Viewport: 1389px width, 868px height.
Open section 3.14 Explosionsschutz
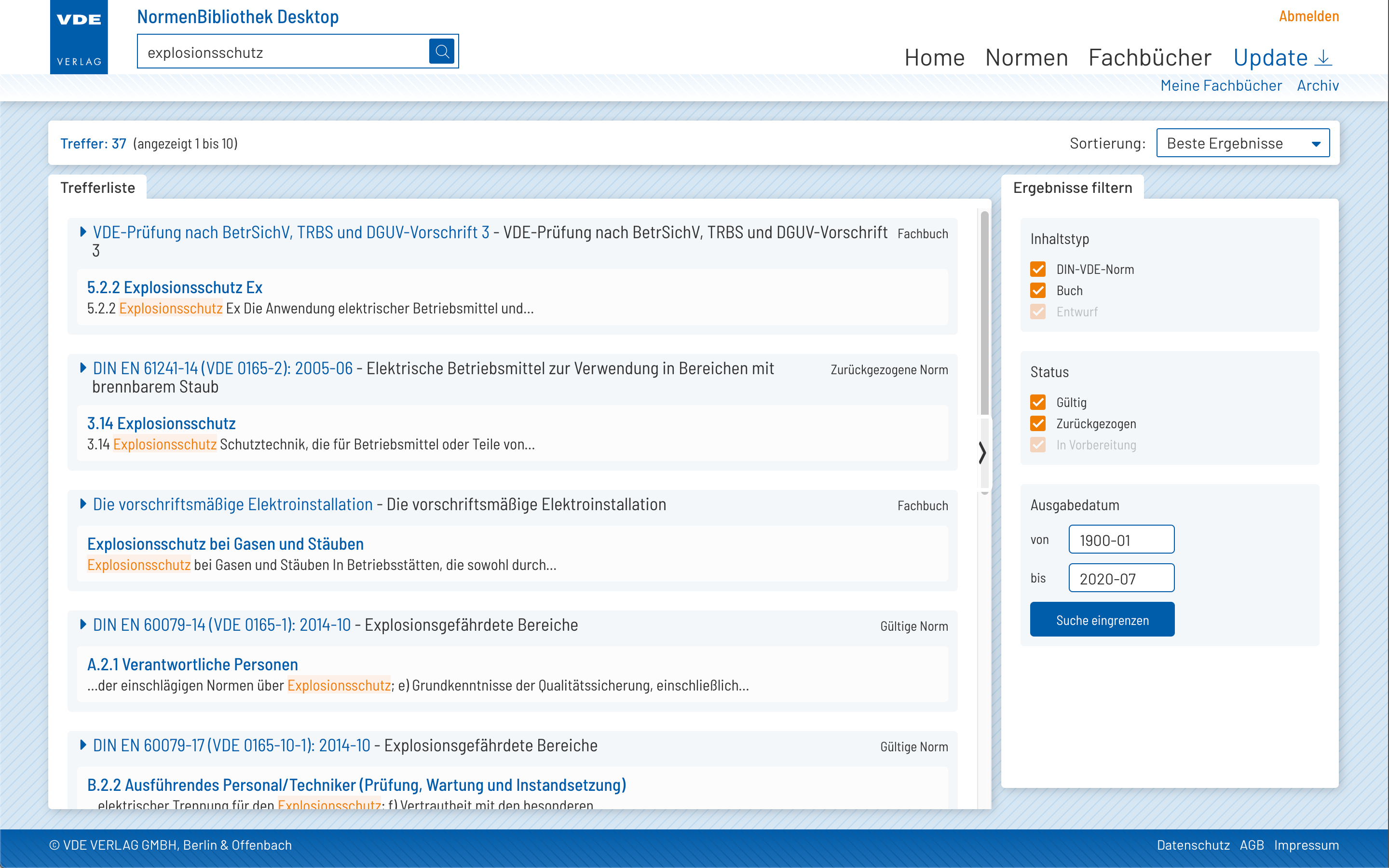pos(161,423)
